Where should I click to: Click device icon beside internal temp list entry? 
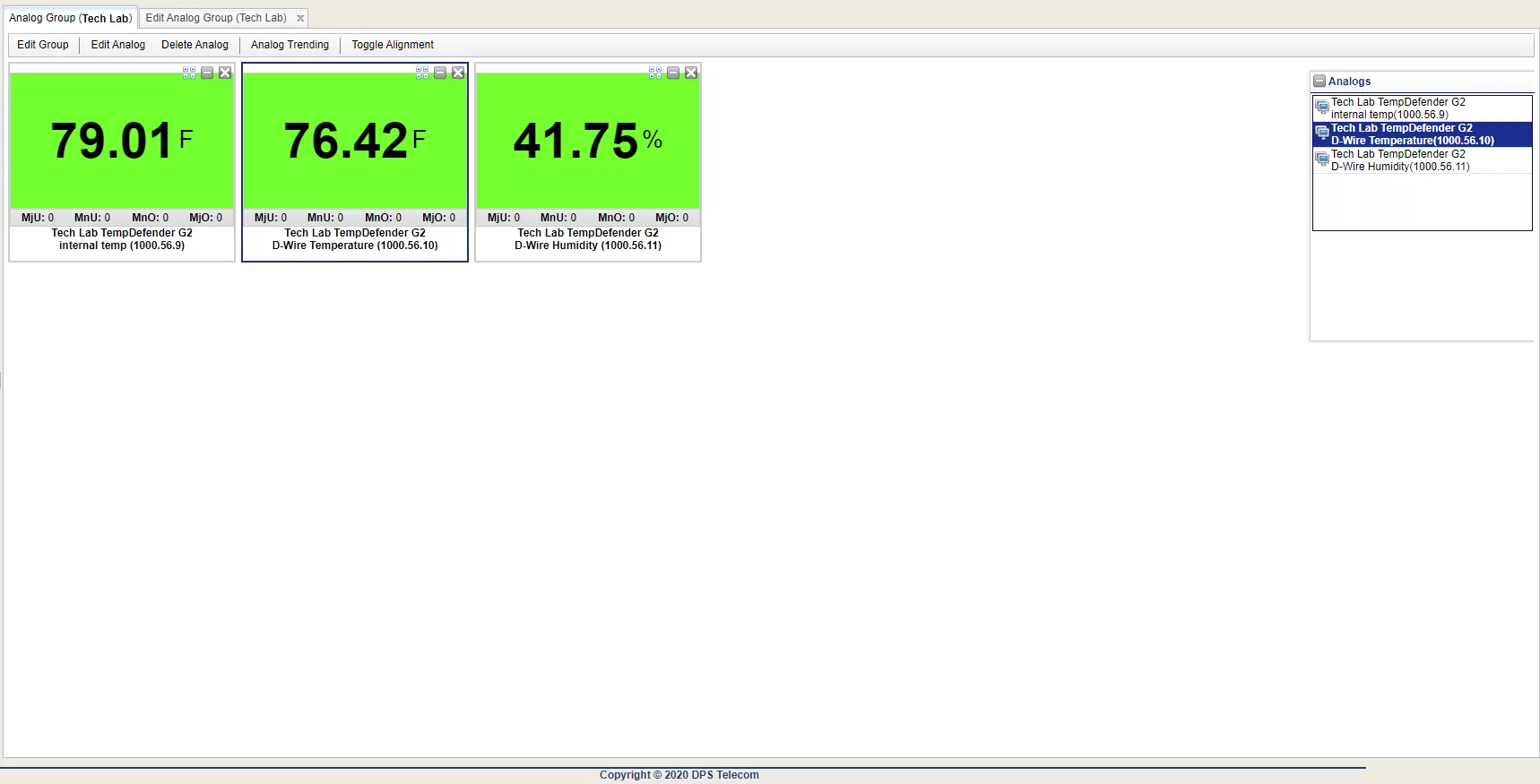point(1321,108)
